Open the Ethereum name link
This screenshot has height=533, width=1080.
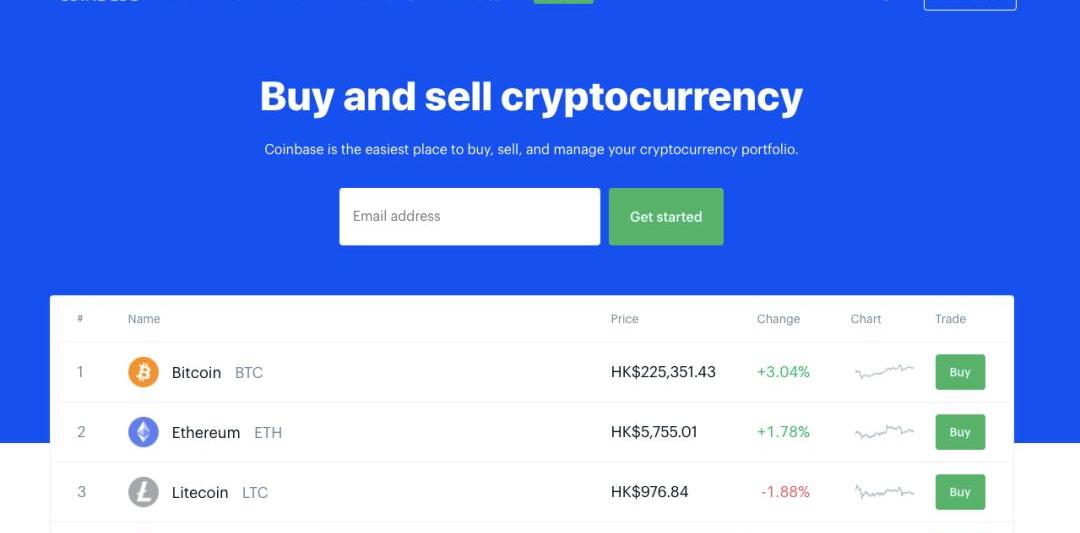point(206,432)
